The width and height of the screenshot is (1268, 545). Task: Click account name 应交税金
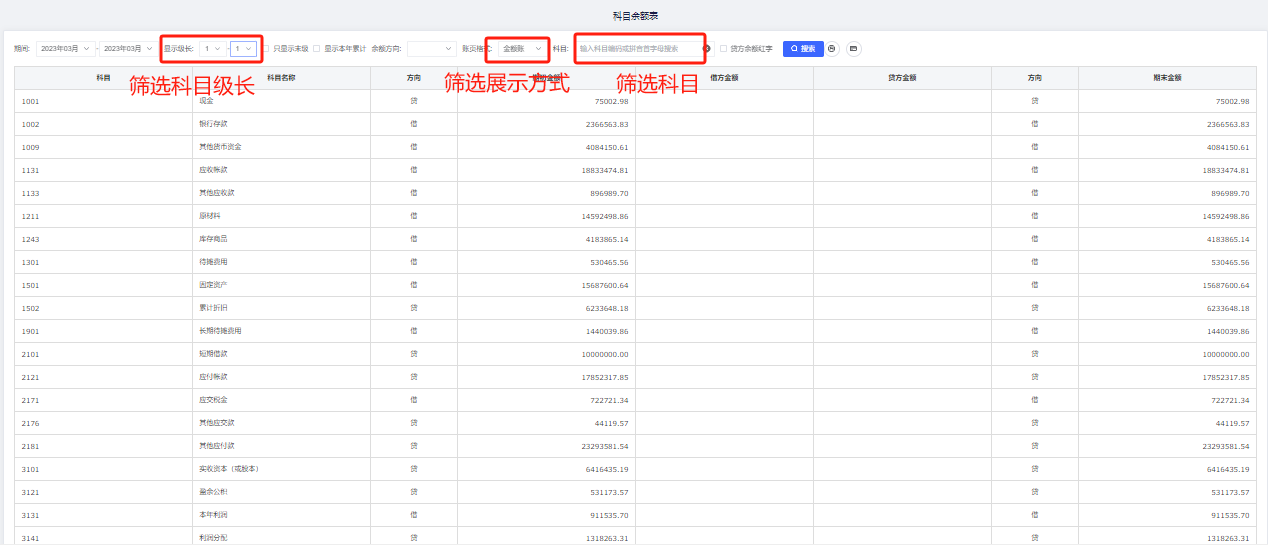213,400
